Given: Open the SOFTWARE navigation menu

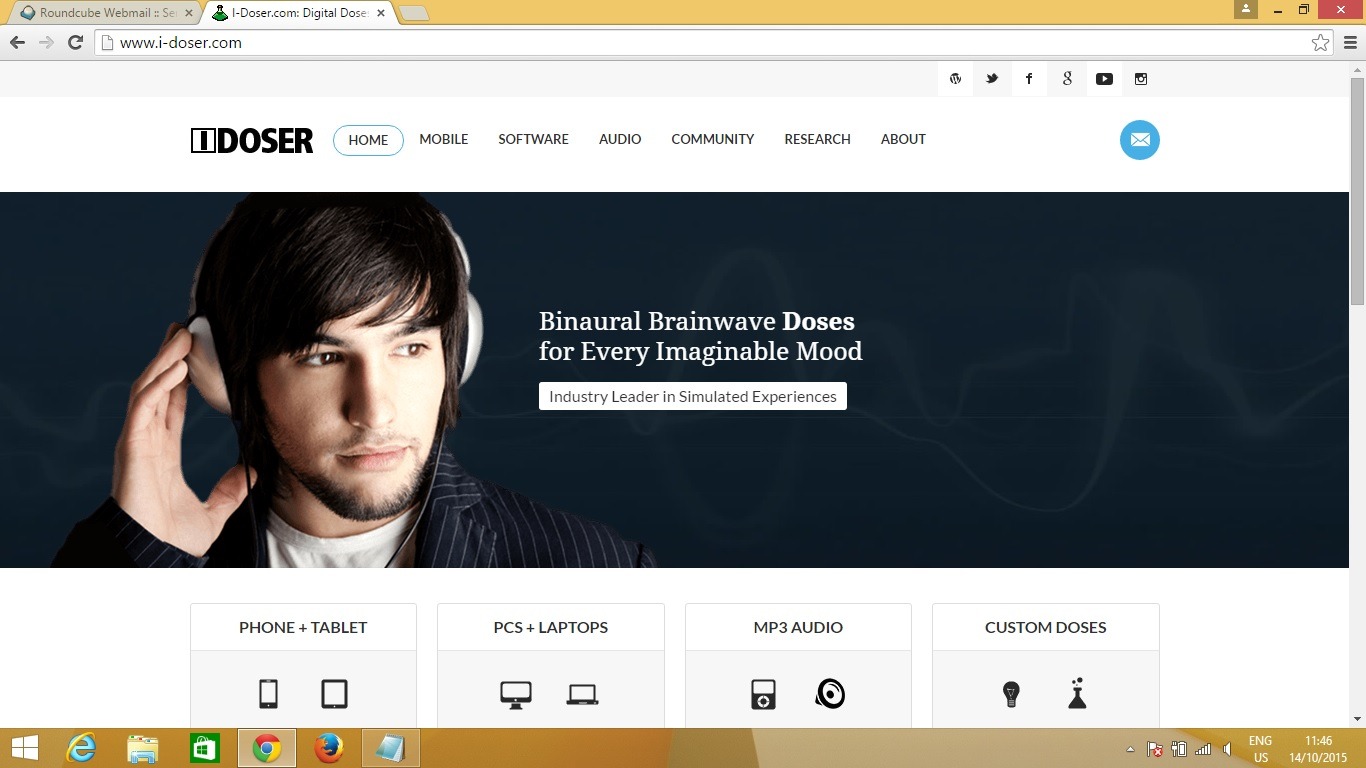Looking at the screenshot, I should [x=533, y=139].
